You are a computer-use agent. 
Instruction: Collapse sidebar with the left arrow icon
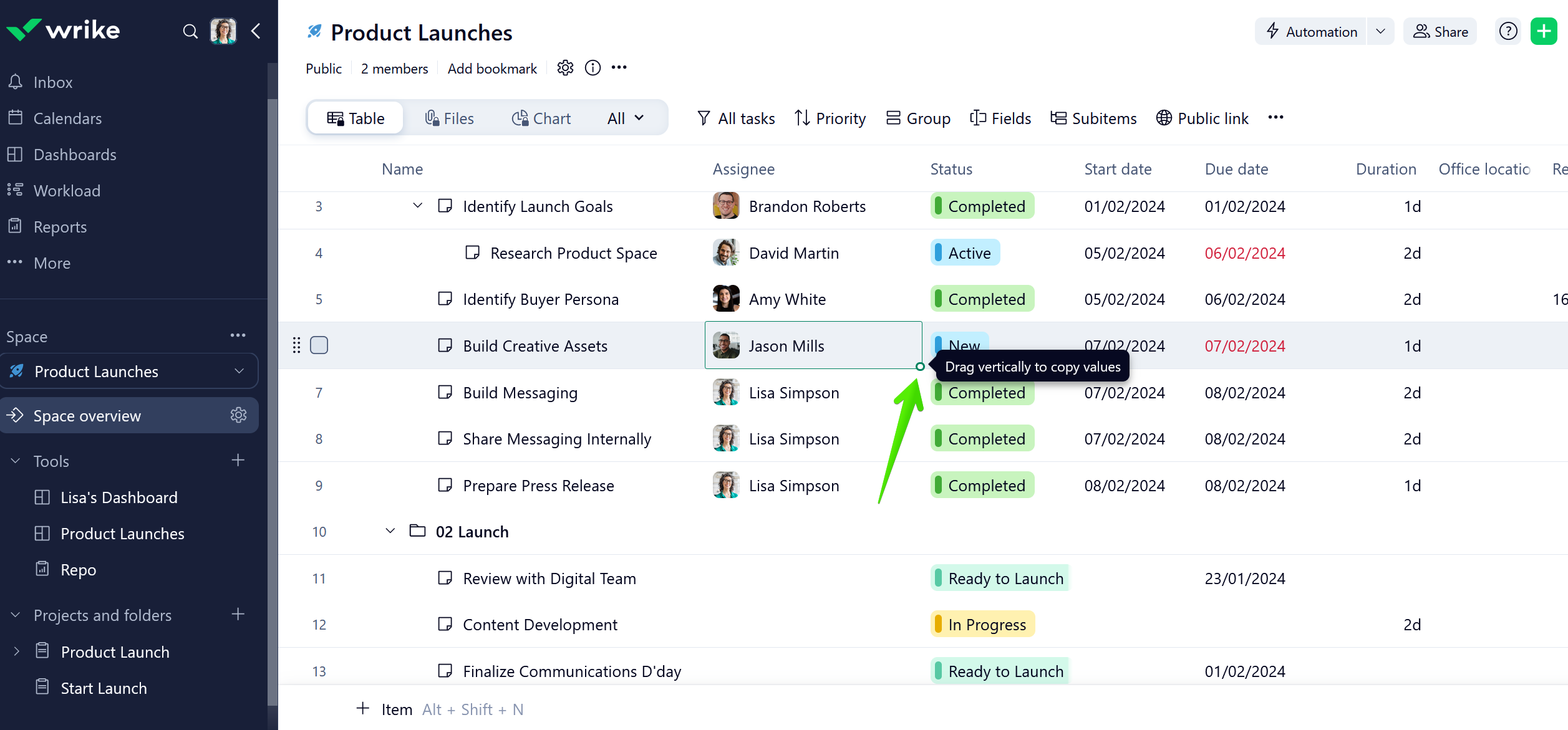pyautogui.click(x=256, y=31)
